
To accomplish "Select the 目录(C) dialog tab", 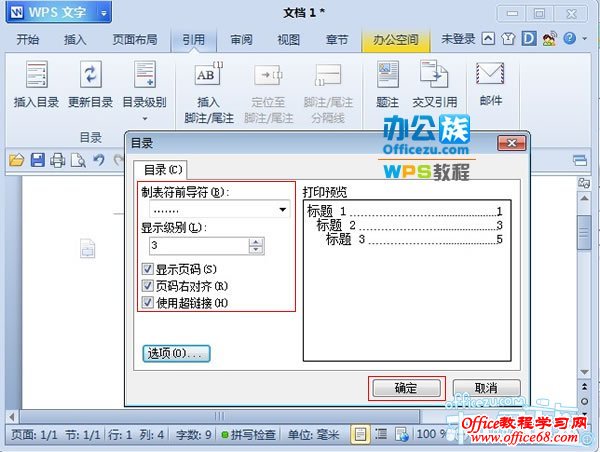I will pos(161,169).
